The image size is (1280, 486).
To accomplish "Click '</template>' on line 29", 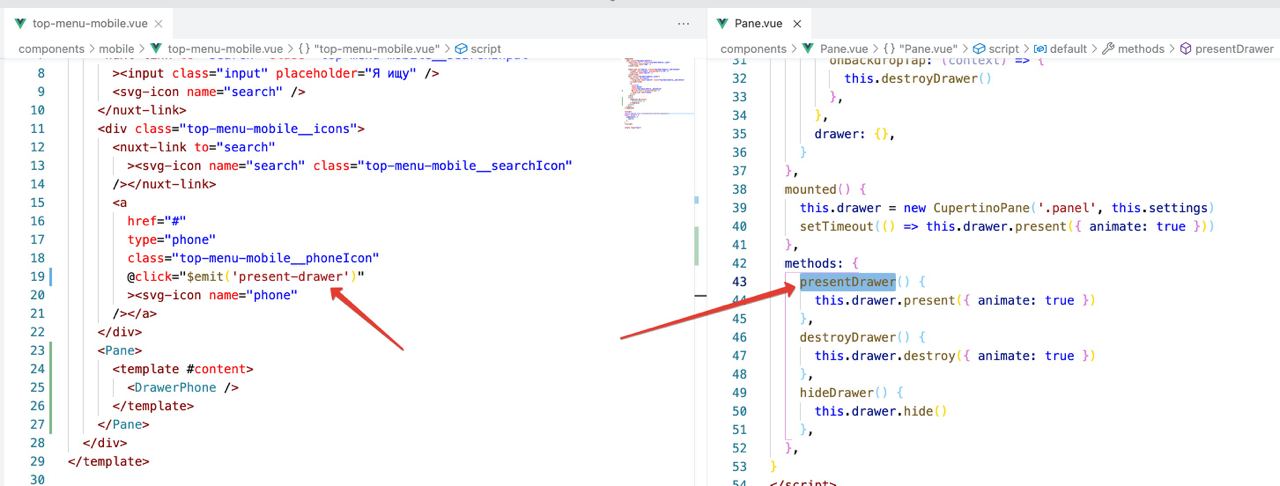I will (108, 461).
